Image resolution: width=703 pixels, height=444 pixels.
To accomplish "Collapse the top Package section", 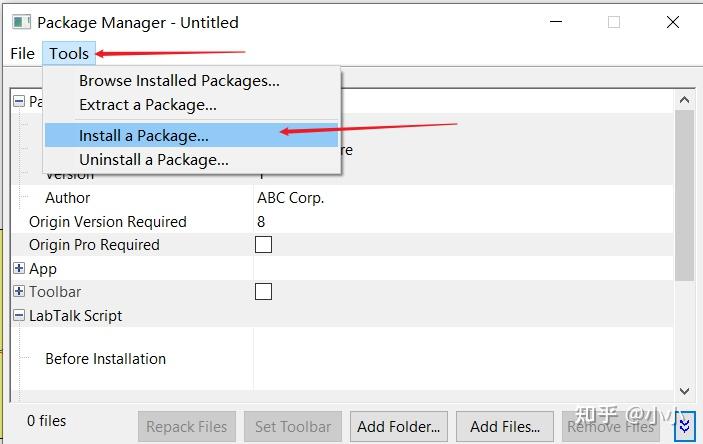I will coord(19,101).
